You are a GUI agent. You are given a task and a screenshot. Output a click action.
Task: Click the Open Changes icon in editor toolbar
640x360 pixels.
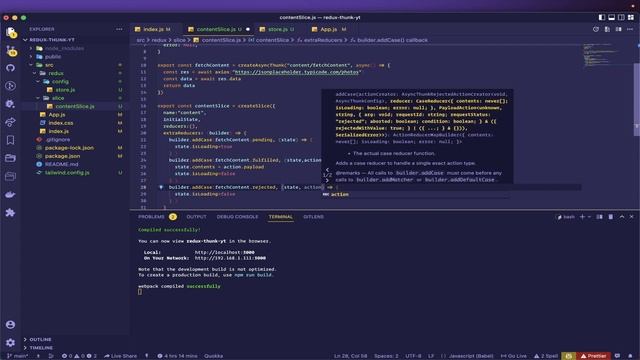(607, 29)
